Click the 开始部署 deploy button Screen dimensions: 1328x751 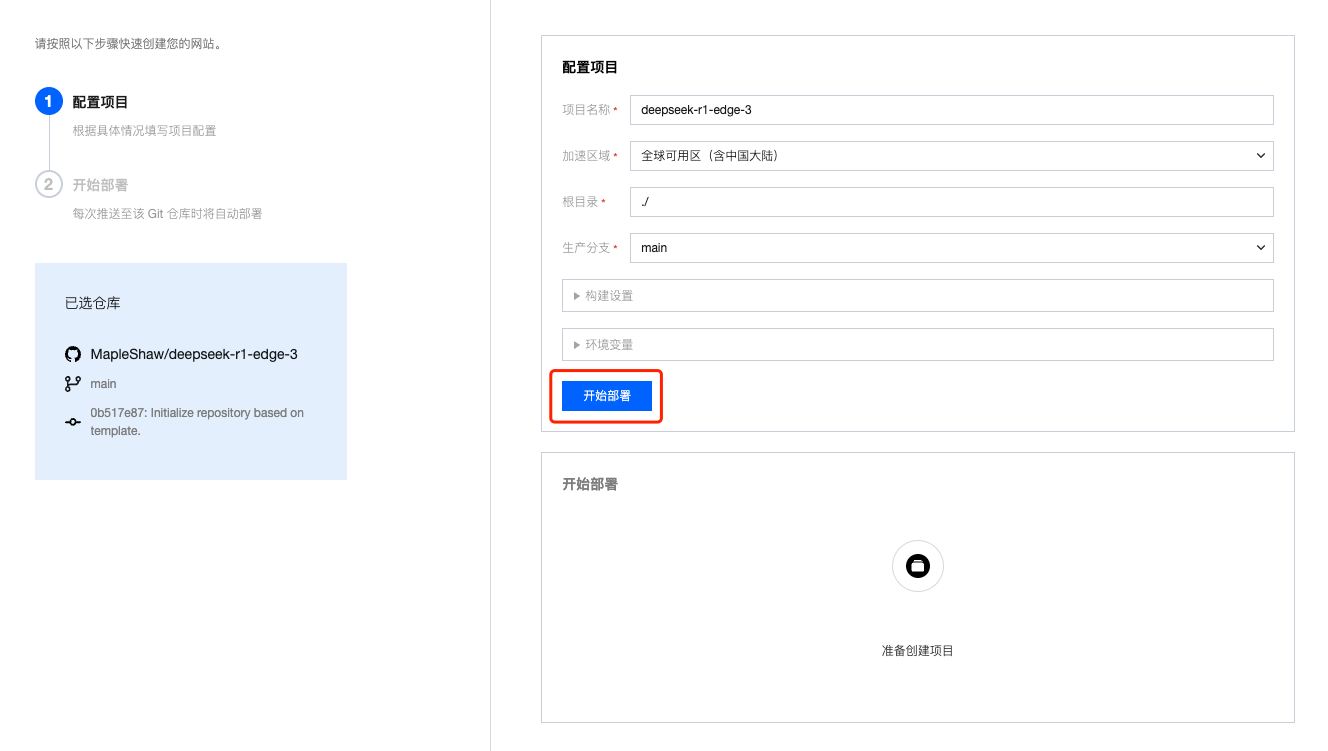(605, 395)
